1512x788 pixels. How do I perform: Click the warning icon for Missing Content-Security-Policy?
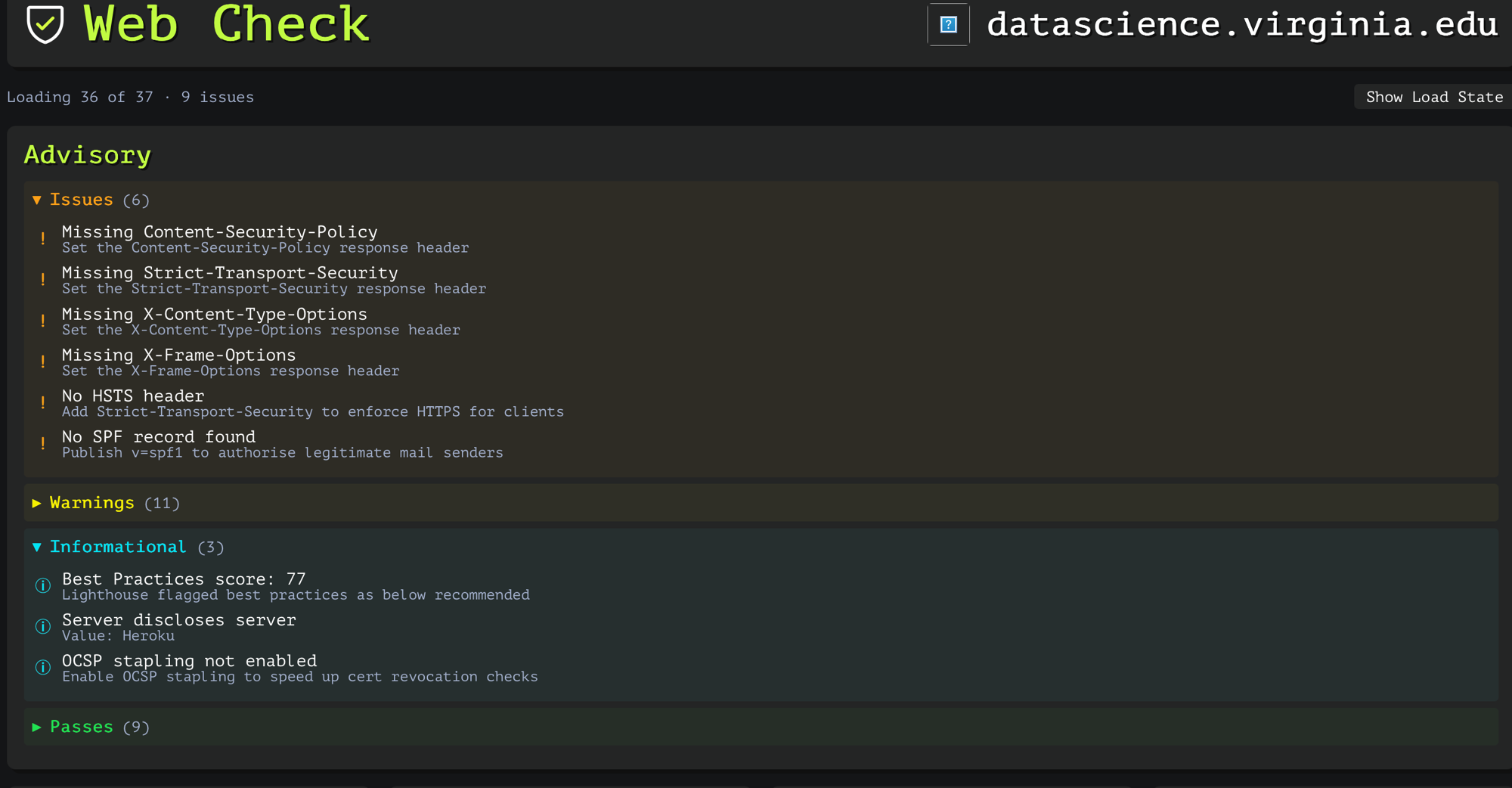[43, 239]
